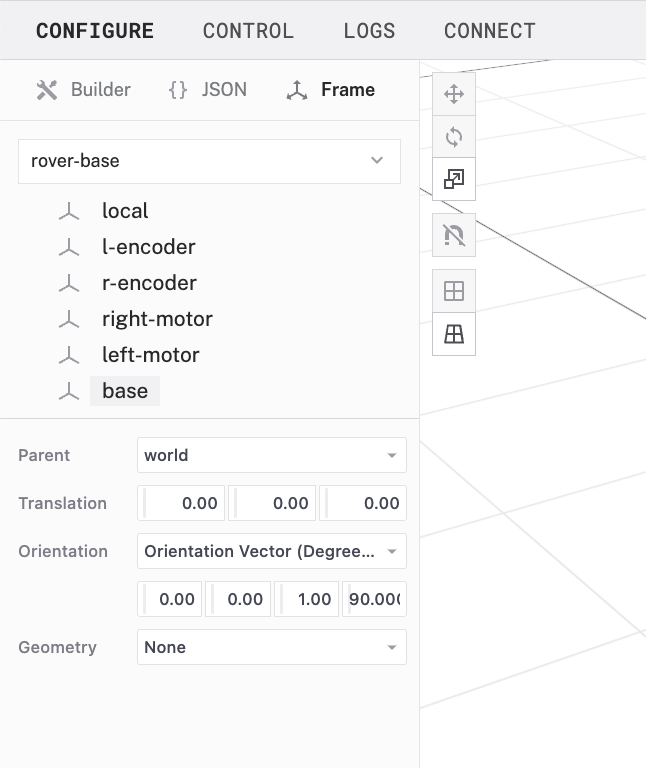The height and width of the screenshot is (768, 646).
Task: Open the Parent world dropdown
Action: click(271, 455)
